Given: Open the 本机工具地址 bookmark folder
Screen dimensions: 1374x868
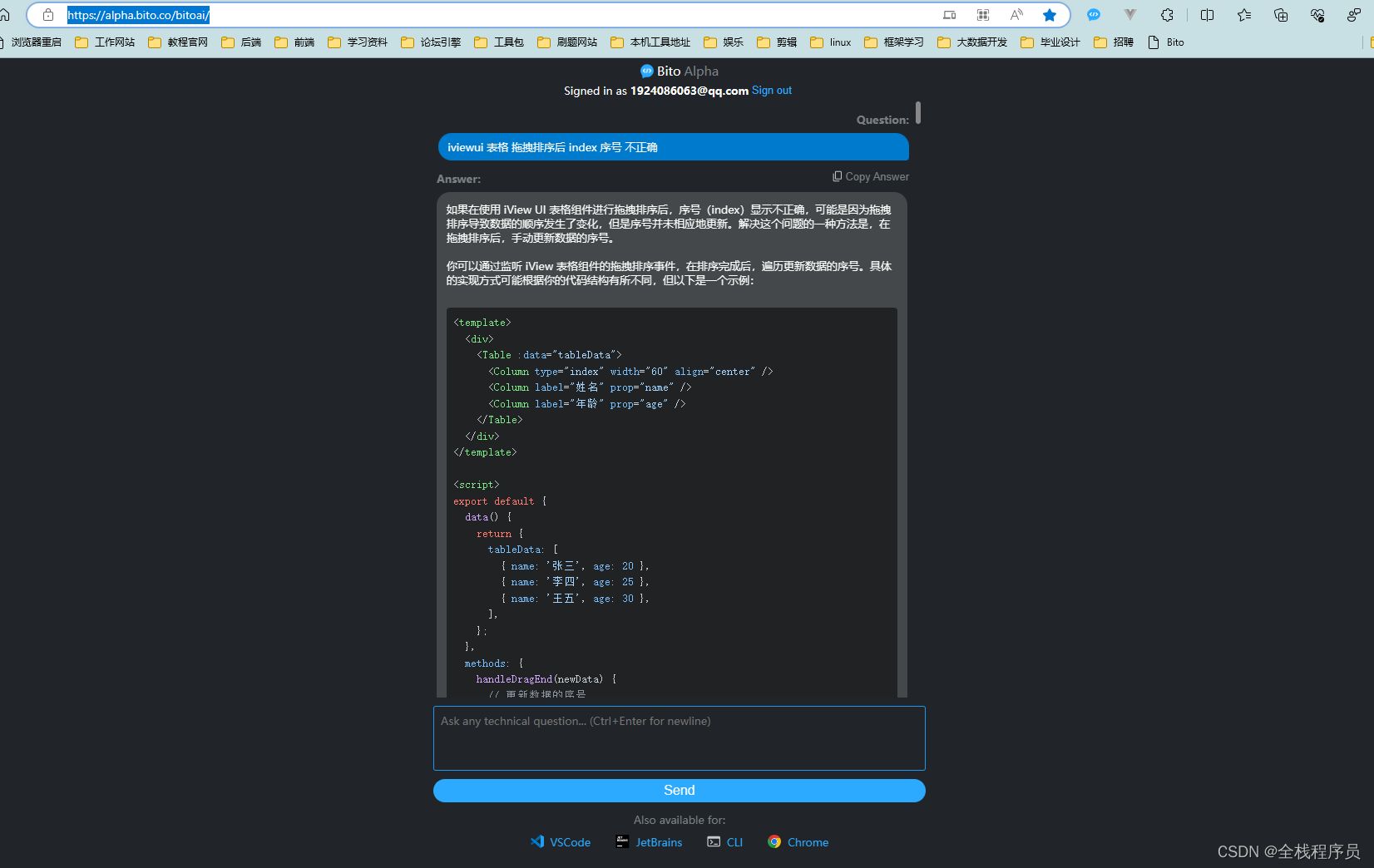Looking at the screenshot, I should tap(650, 42).
